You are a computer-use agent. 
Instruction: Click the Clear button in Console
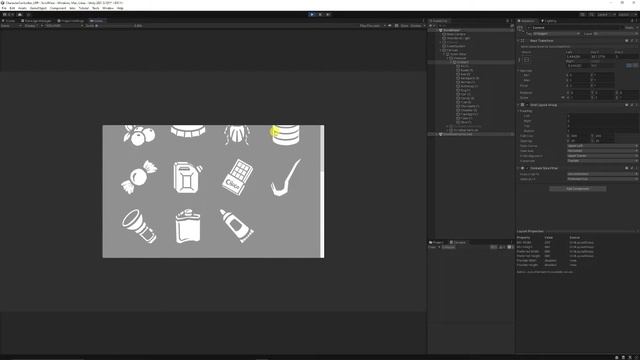click(433, 247)
